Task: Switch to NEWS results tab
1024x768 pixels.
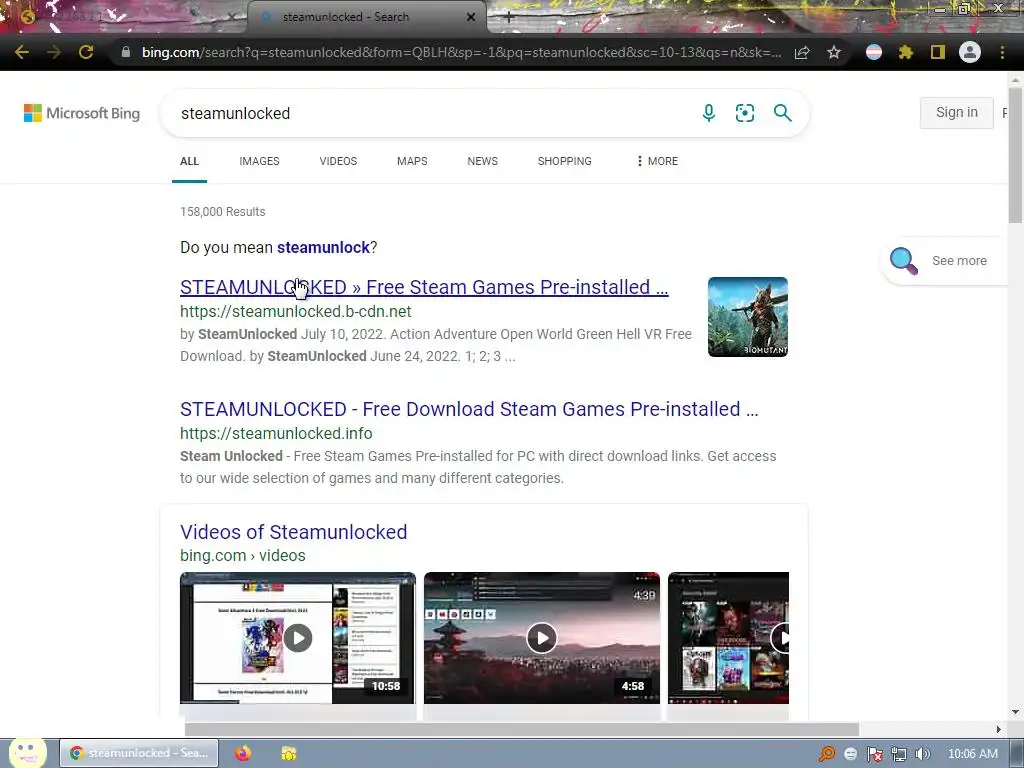Action: point(483,161)
